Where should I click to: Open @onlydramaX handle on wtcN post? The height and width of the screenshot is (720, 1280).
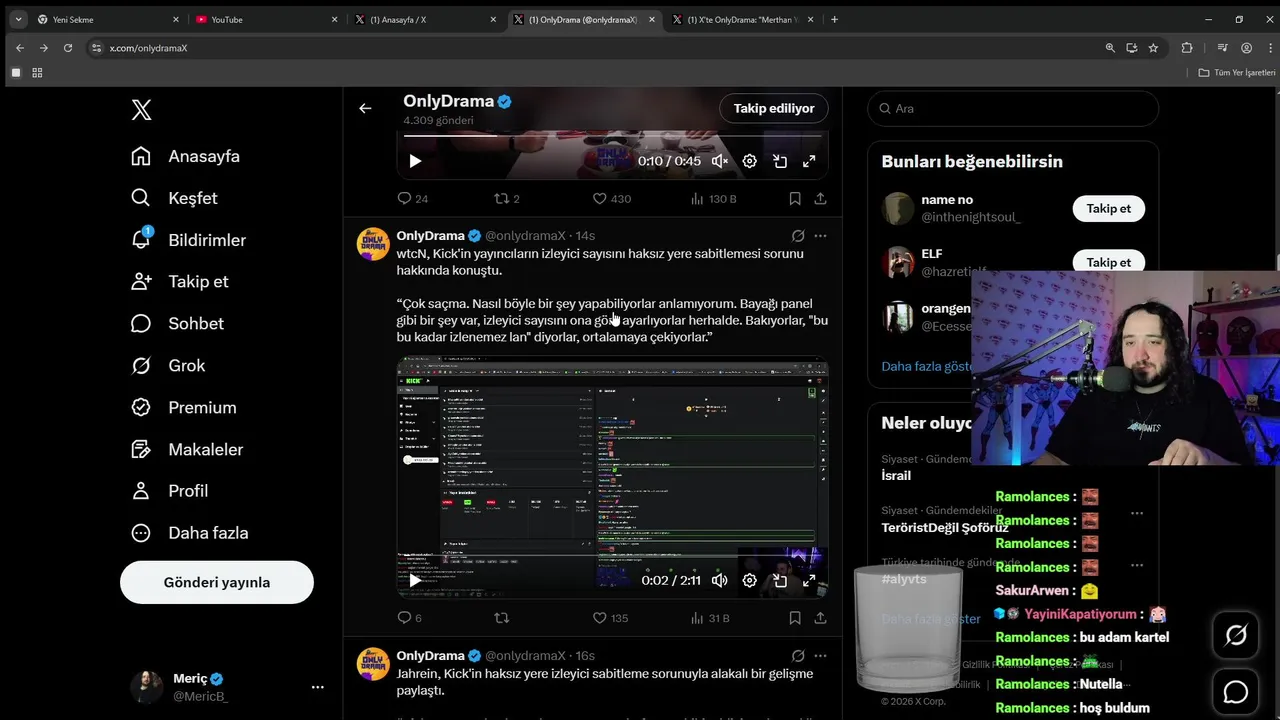[x=526, y=236]
